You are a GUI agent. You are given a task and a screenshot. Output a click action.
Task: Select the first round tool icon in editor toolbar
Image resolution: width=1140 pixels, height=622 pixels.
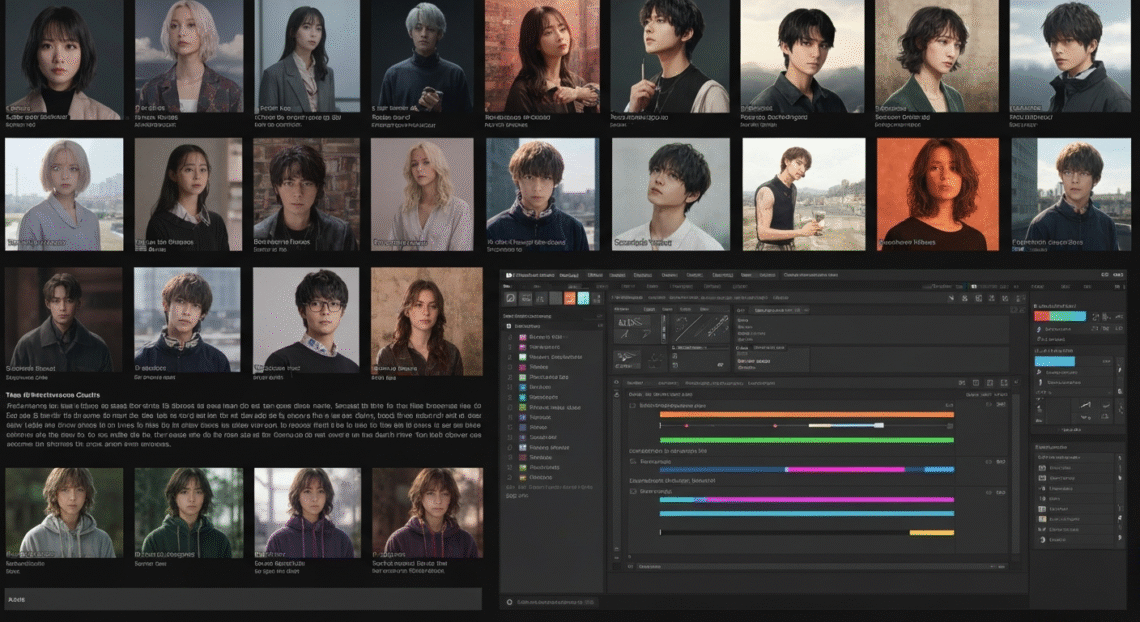[x=511, y=298]
